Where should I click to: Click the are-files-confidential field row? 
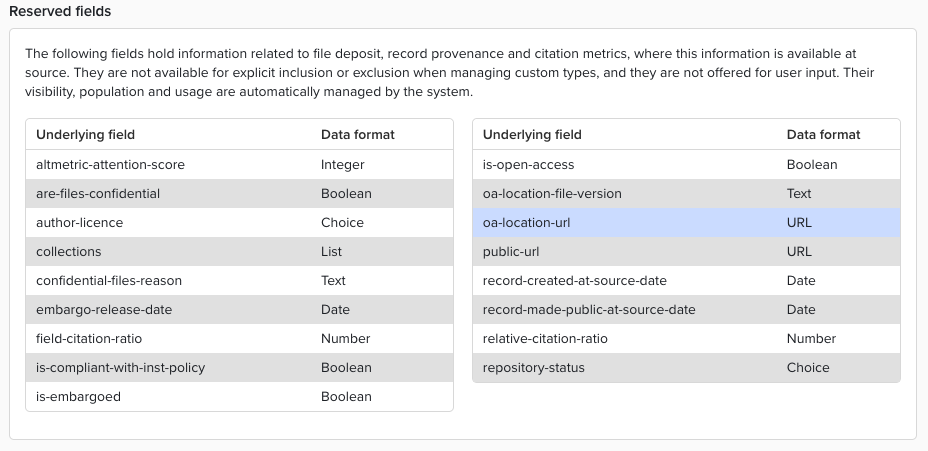tap(98, 194)
